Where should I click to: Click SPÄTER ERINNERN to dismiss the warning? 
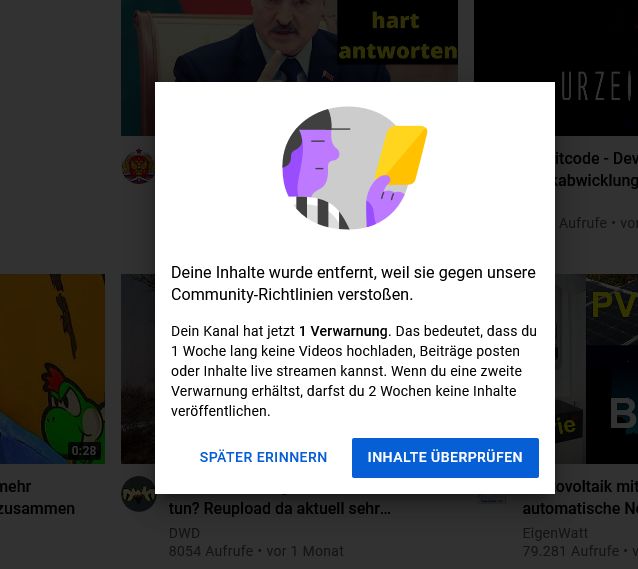[x=263, y=457]
